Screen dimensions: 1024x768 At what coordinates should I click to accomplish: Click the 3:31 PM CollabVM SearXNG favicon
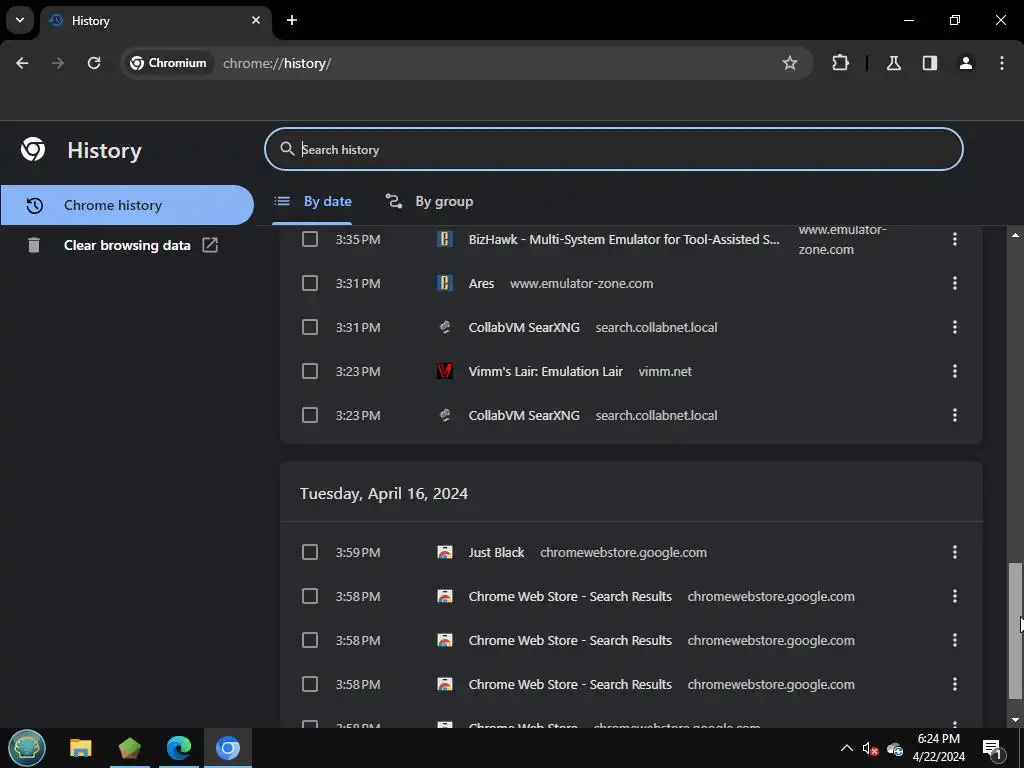(445, 327)
